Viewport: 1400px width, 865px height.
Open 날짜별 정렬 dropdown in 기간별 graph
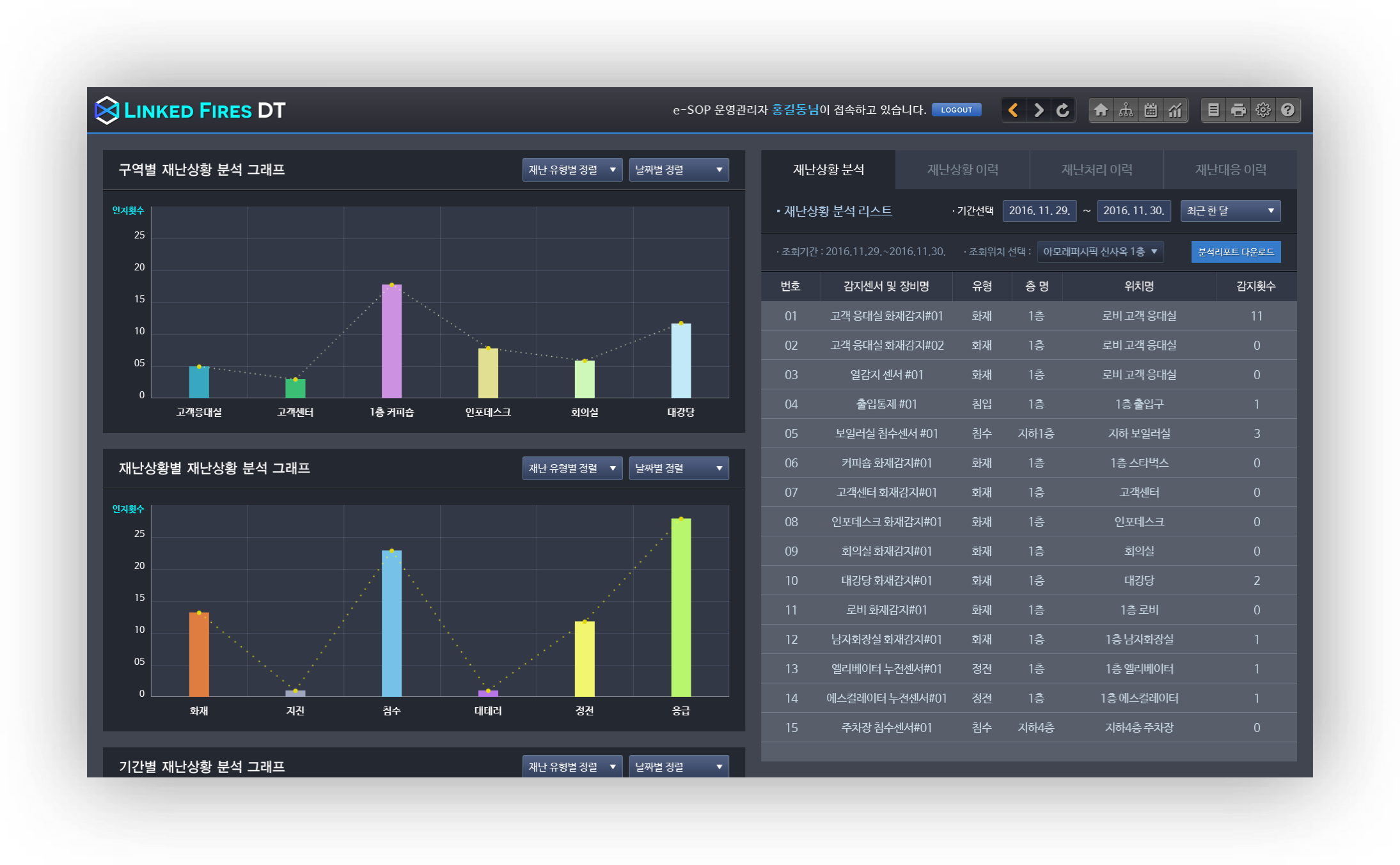pos(679,766)
